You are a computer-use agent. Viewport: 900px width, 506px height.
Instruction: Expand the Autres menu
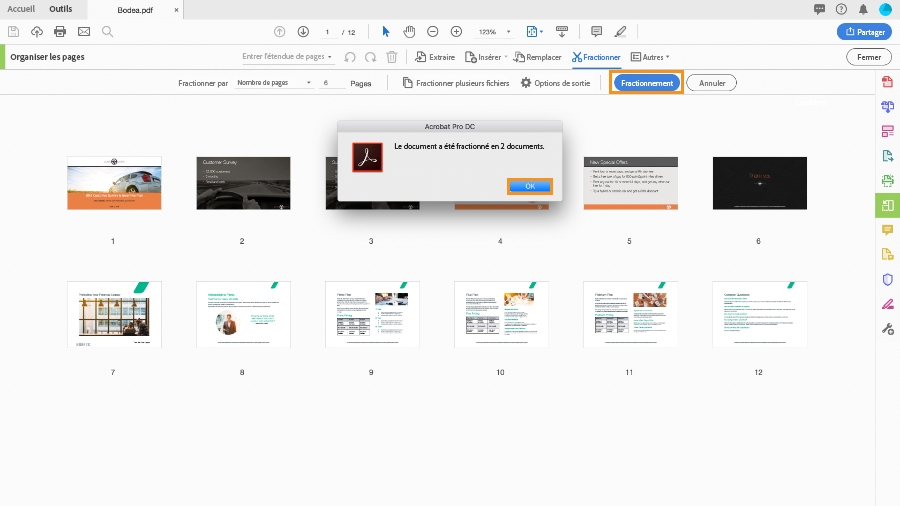[650, 57]
